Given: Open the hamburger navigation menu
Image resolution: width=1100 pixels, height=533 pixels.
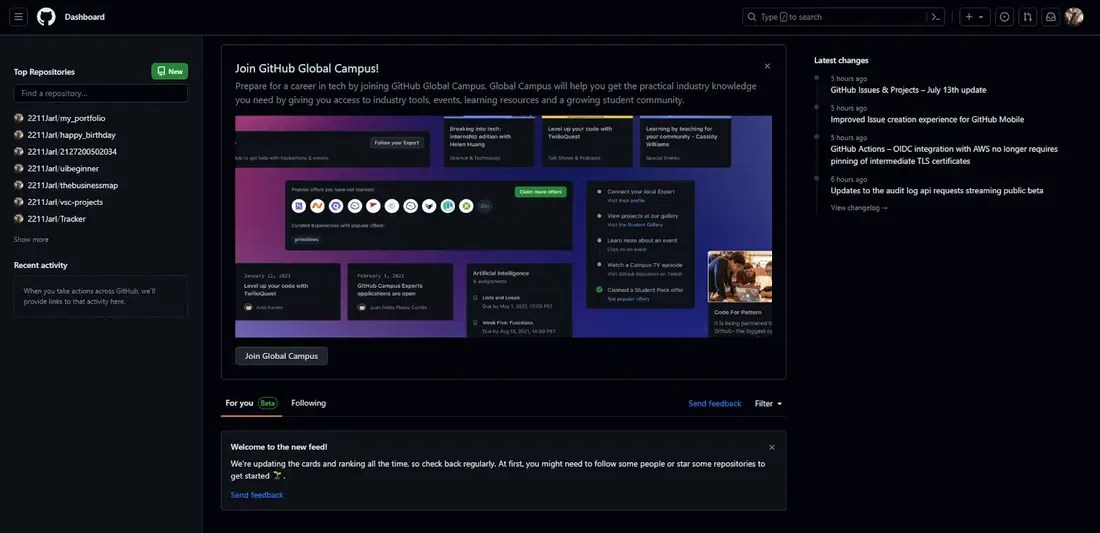Looking at the screenshot, I should (19, 17).
